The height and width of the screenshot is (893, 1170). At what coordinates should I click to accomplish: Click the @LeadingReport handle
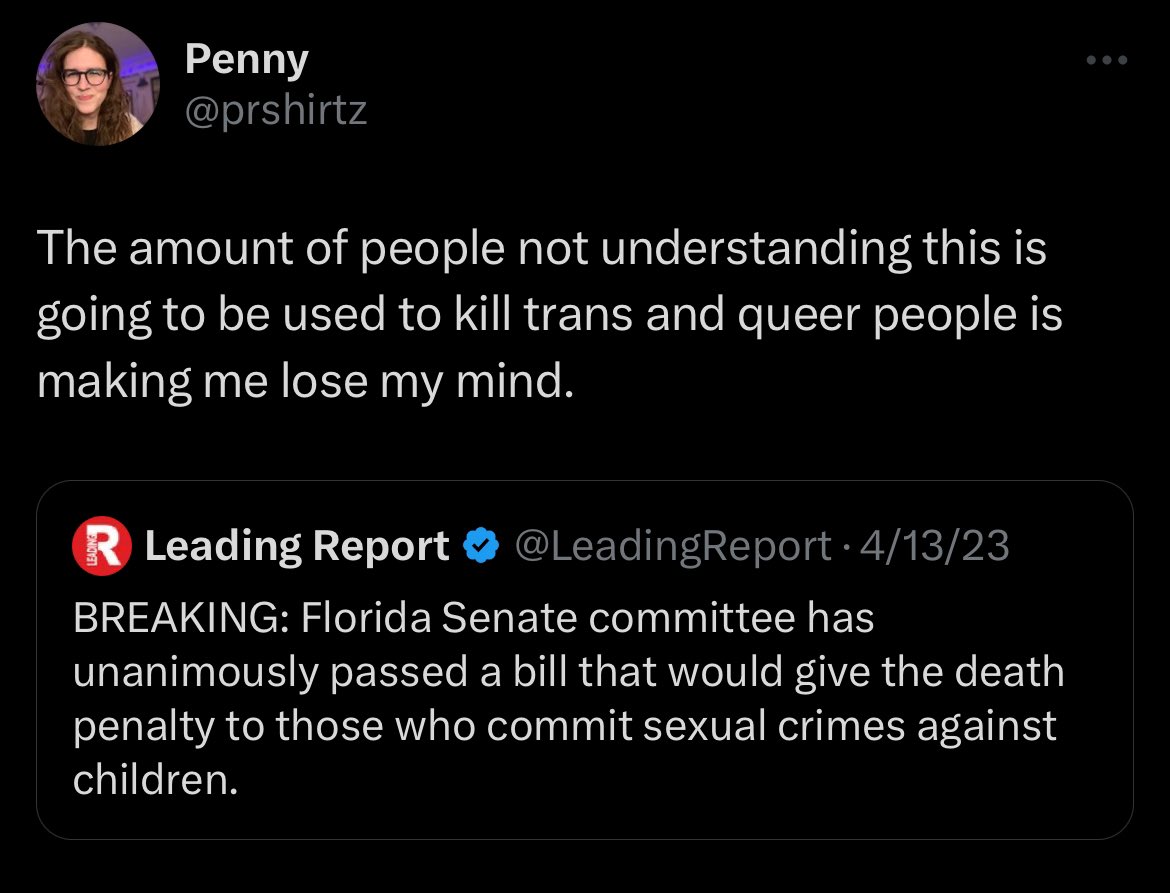[672, 546]
